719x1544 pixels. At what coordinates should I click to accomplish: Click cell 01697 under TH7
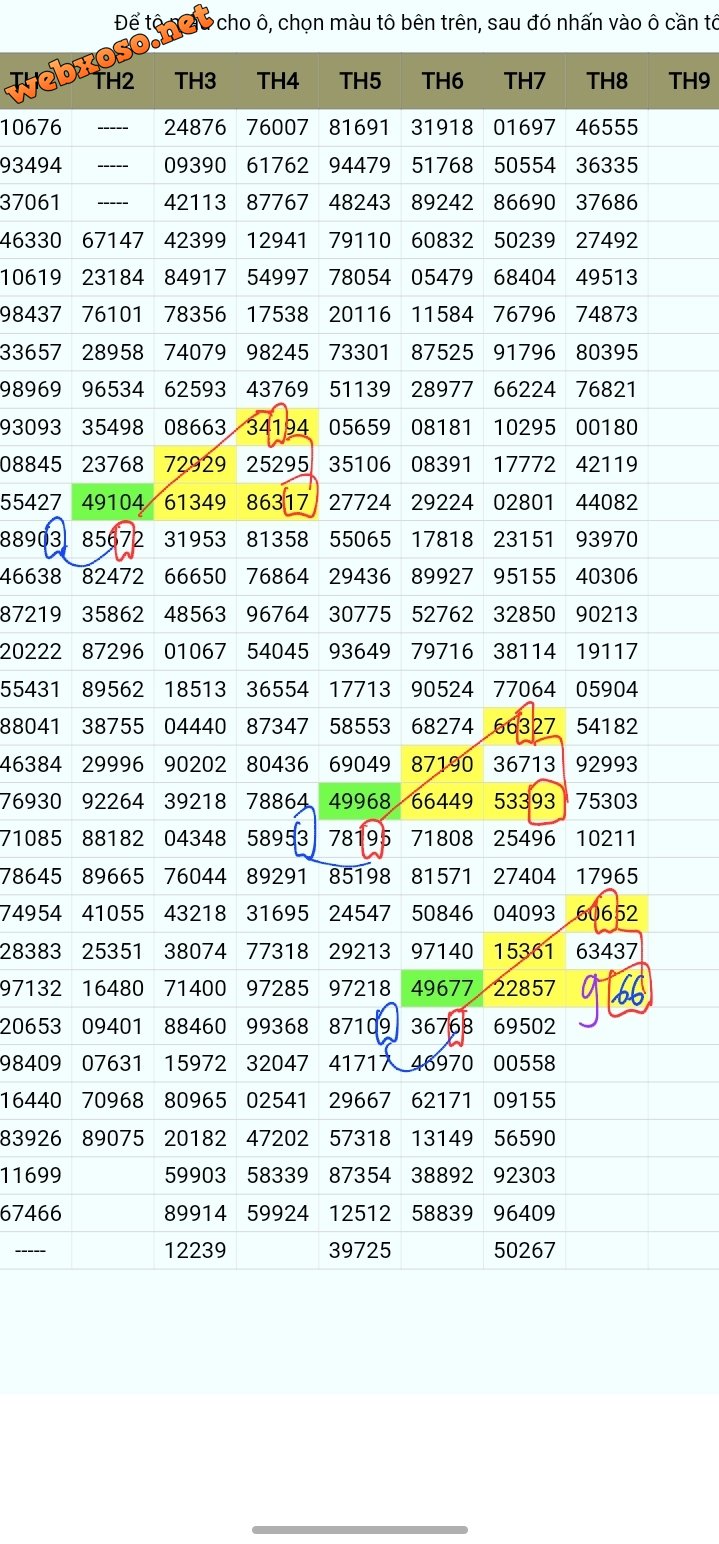pos(524,128)
